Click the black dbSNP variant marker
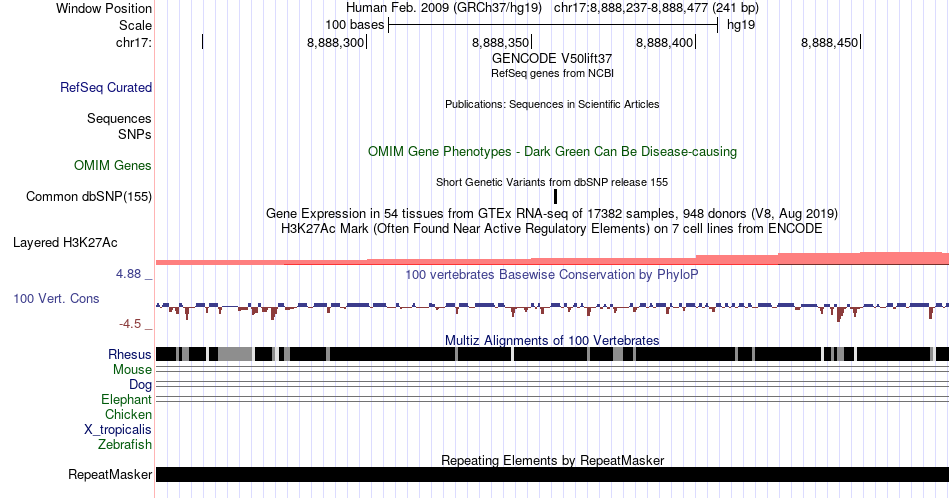This screenshot has height=498, width=950. 555,196
